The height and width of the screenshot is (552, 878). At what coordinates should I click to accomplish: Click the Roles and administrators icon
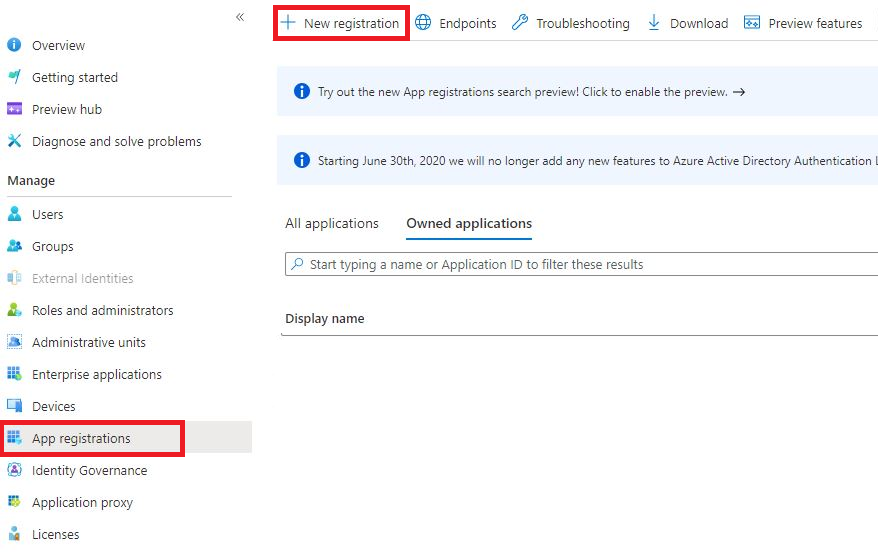pos(15,310)
